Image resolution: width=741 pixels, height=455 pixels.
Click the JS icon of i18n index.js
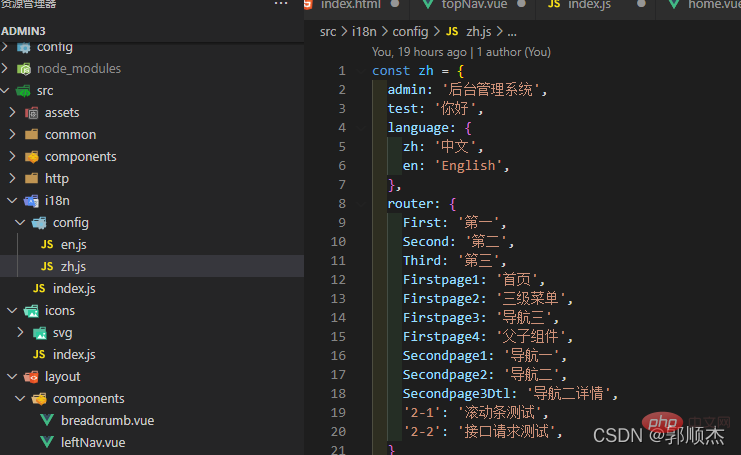click(39, 289)
